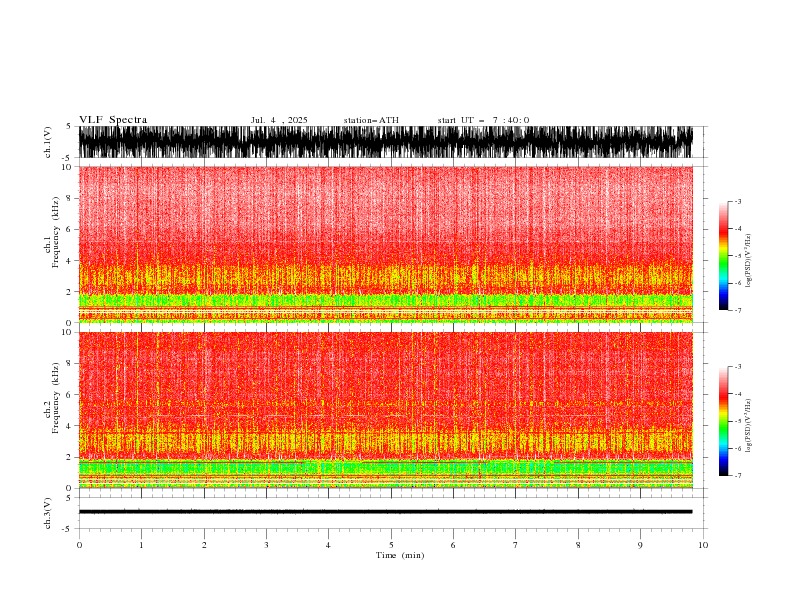
Task: Click the "-5" tick on the ch.1 colorbar
Action: (x=738, y=256)
